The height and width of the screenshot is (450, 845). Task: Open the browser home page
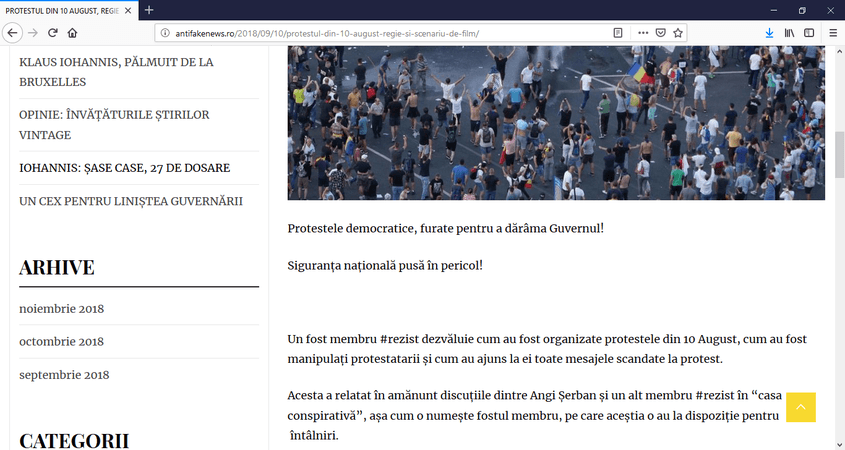click(72, 33)
